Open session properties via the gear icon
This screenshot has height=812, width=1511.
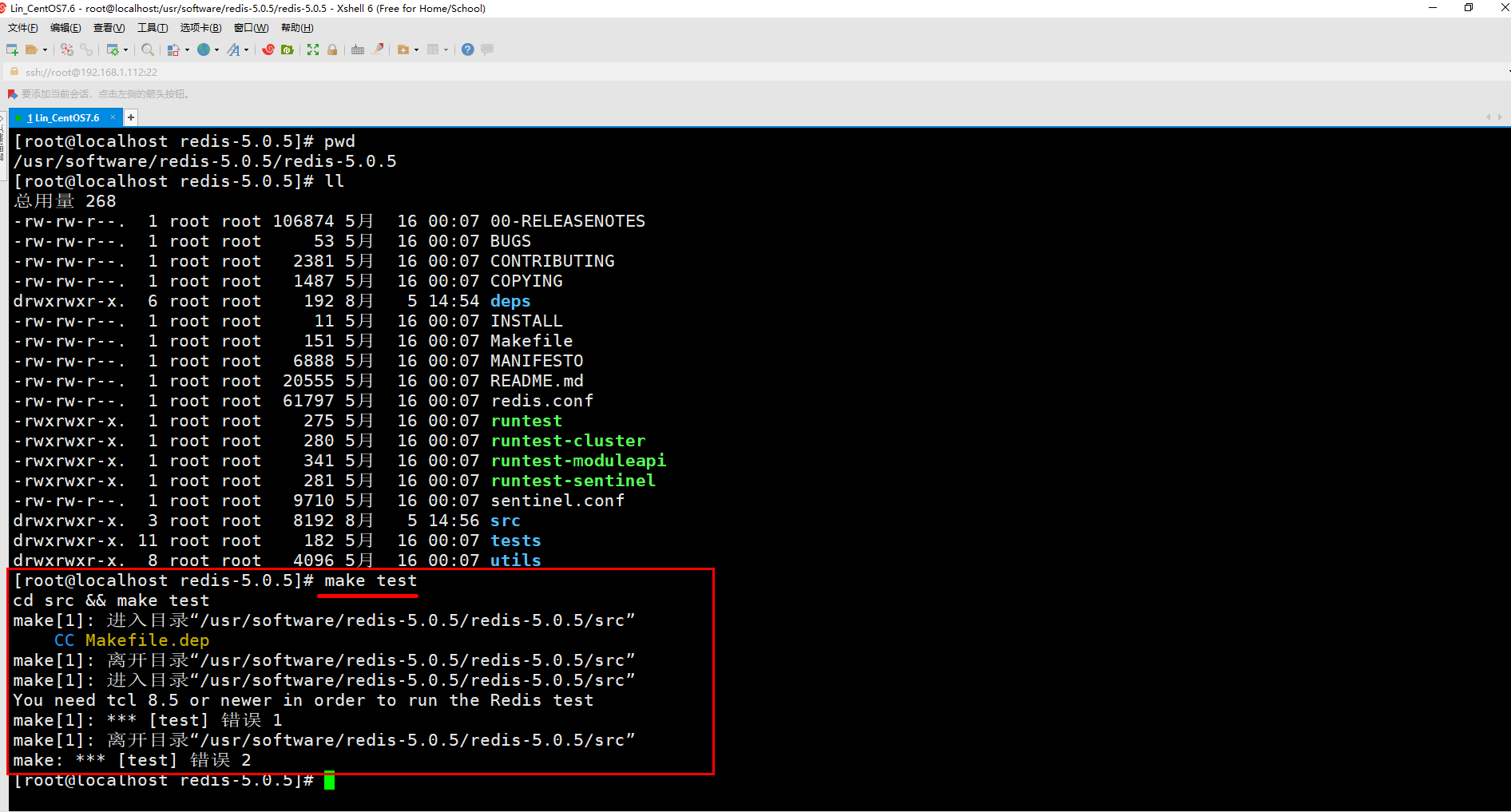pyautogui.click(x=113, y=50)
